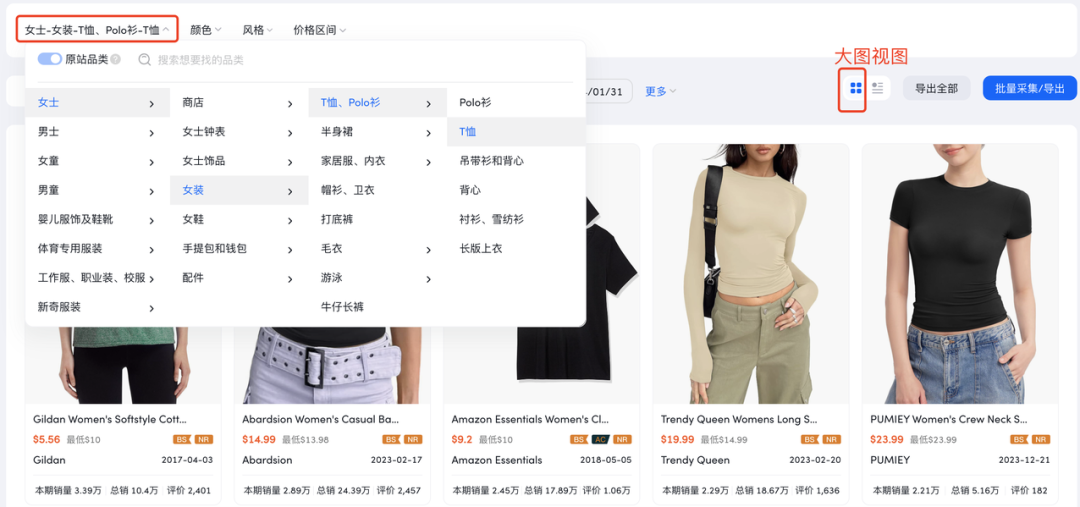Open Trendy Queen beige top product image
Image resolution: width=1080 pixels, height=507 pixels.
coord(751,273)
